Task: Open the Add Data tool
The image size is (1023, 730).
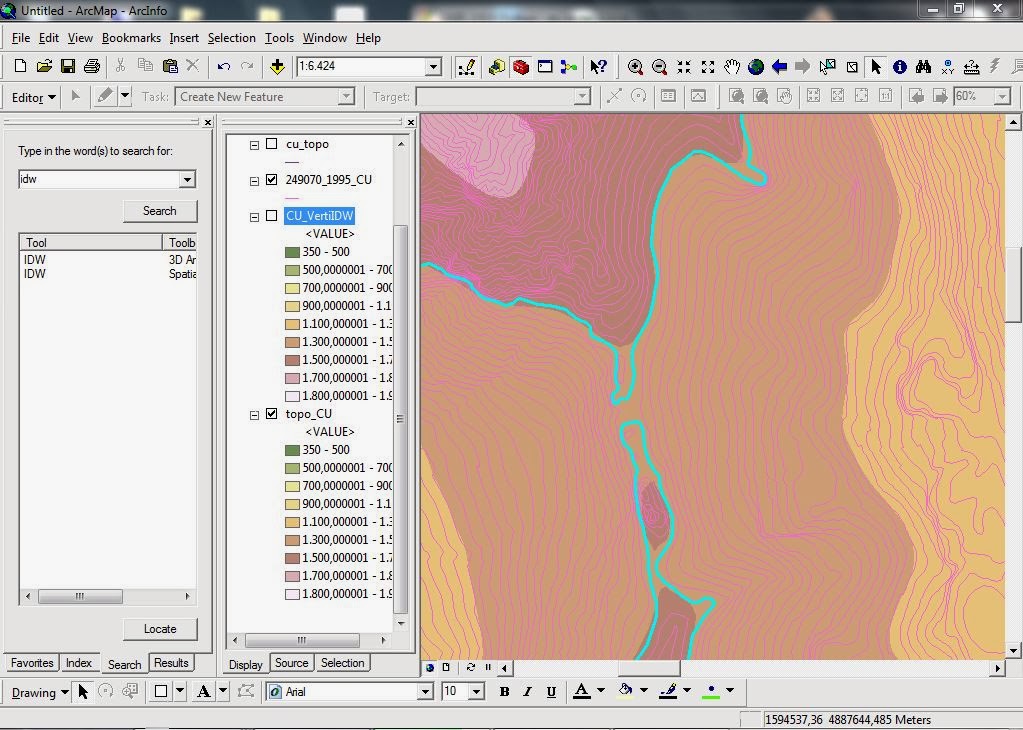Action: pos(275,67)
